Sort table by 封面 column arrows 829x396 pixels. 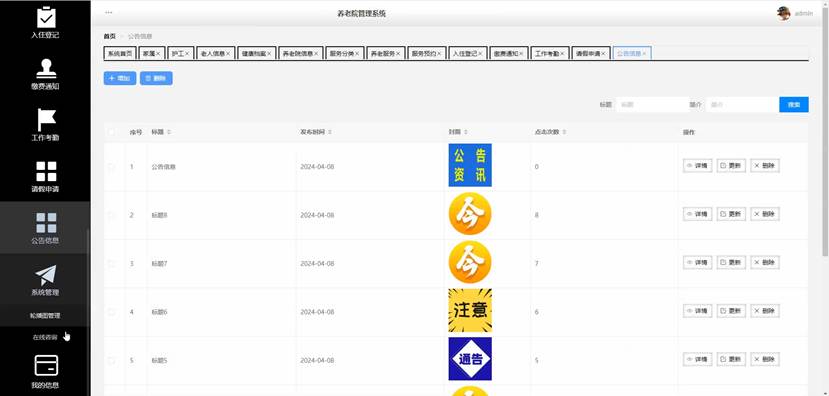(x=466, y=132)
